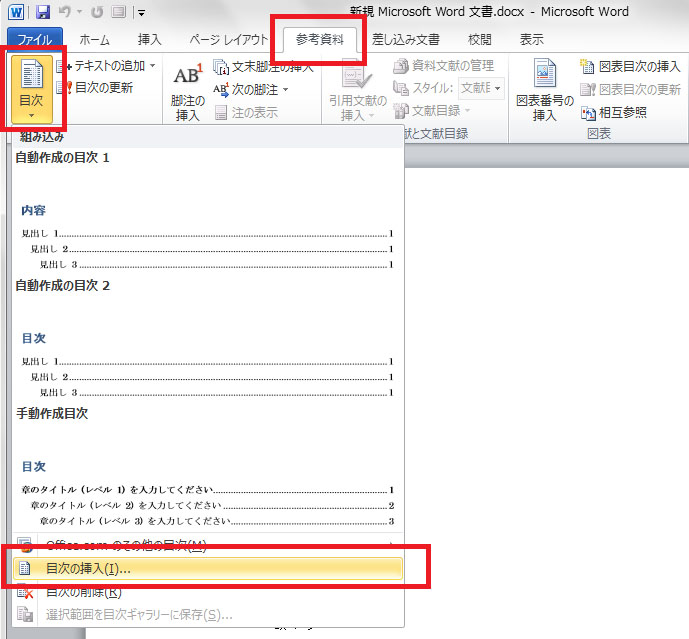Click the Undo arrow in Quick Access toolbar

(65, 12)
